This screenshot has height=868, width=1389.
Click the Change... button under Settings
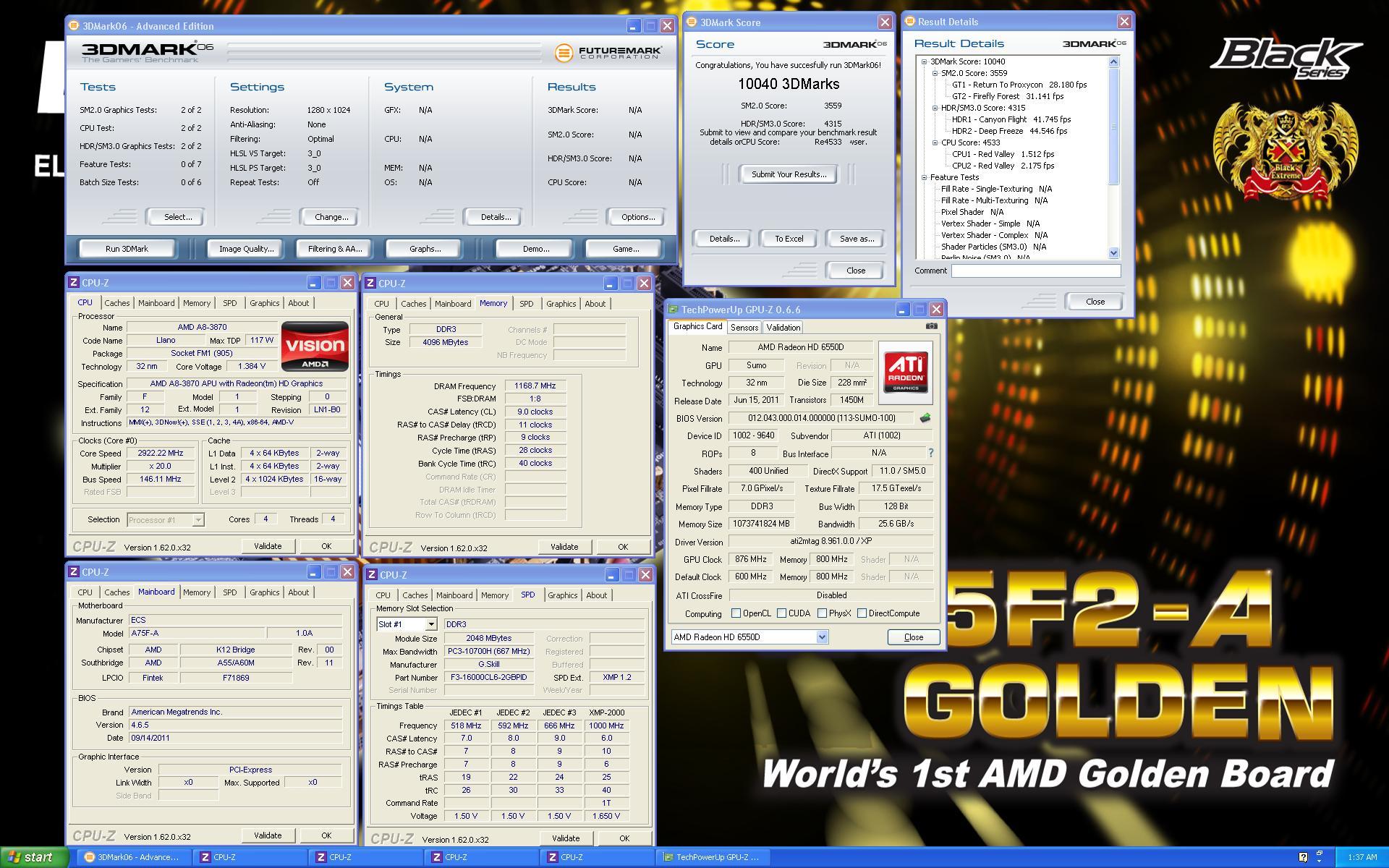331,217
